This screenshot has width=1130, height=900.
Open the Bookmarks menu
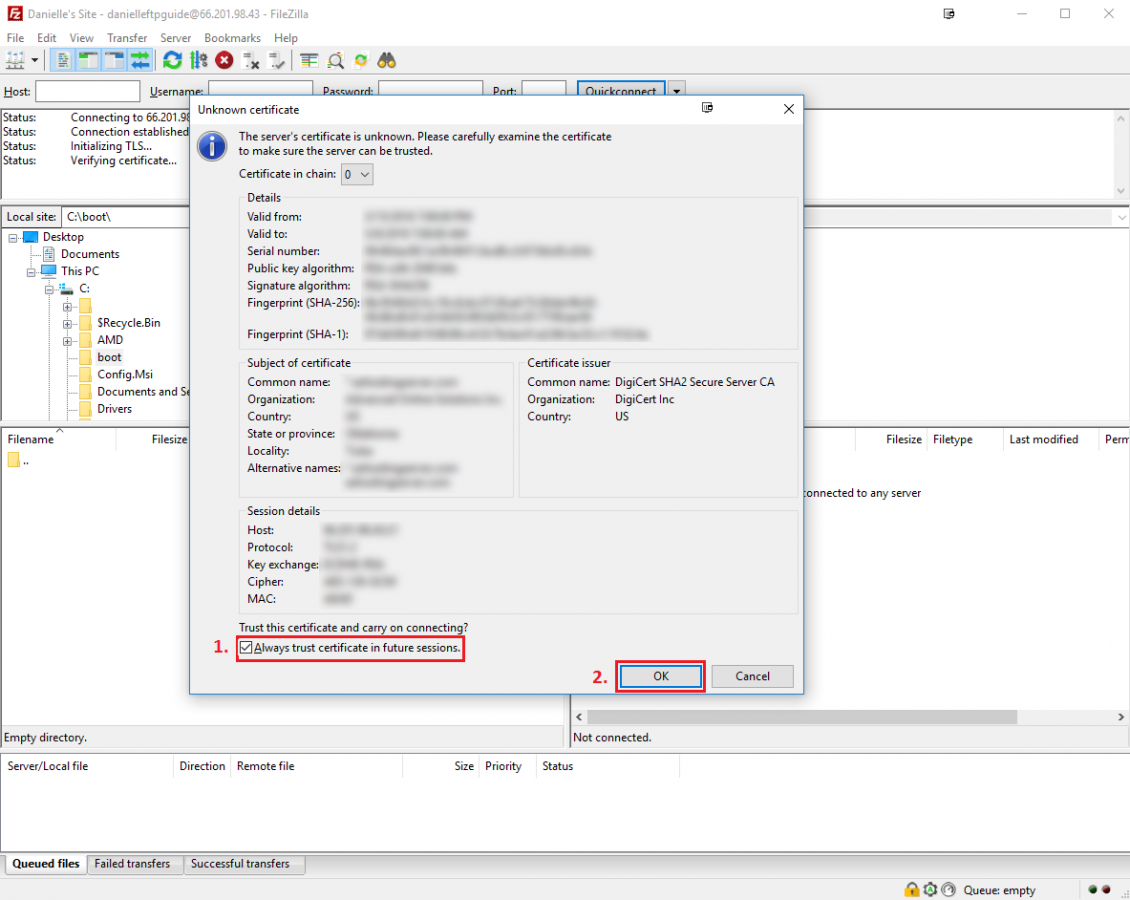pos(232,38)
